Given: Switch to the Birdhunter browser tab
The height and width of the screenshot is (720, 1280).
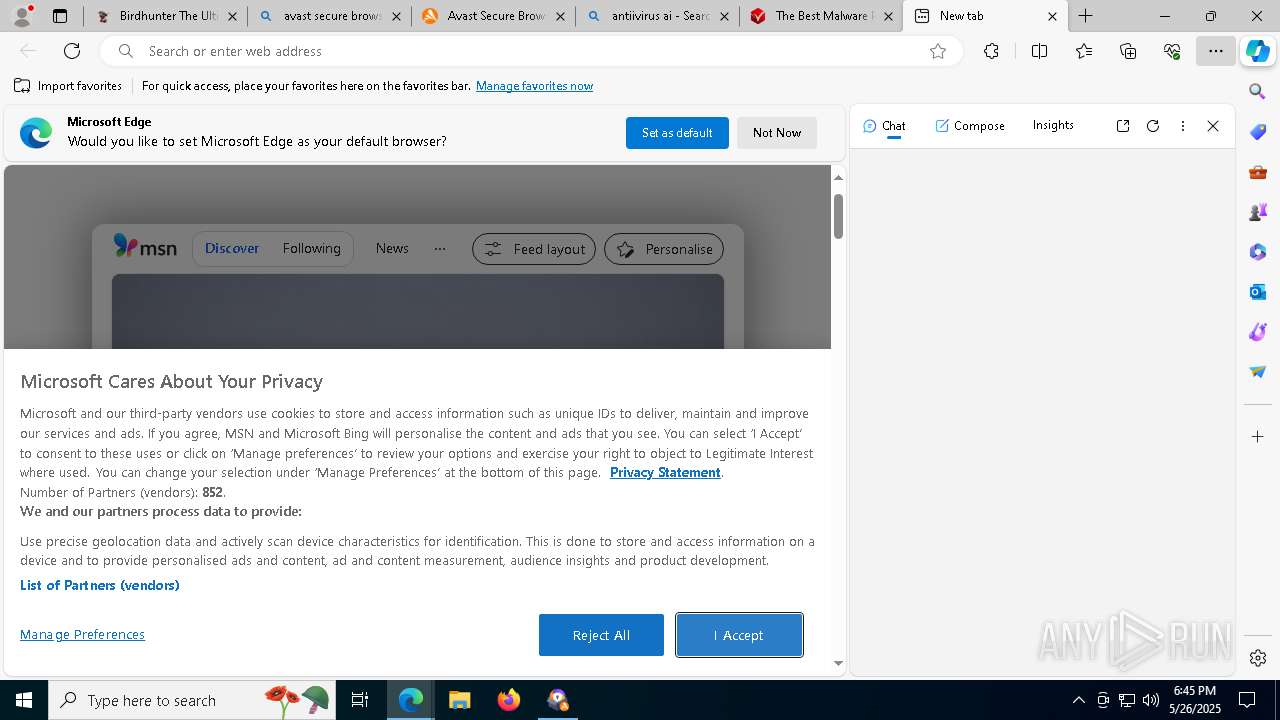Looking at the screenshot, I should click(166, 16).
